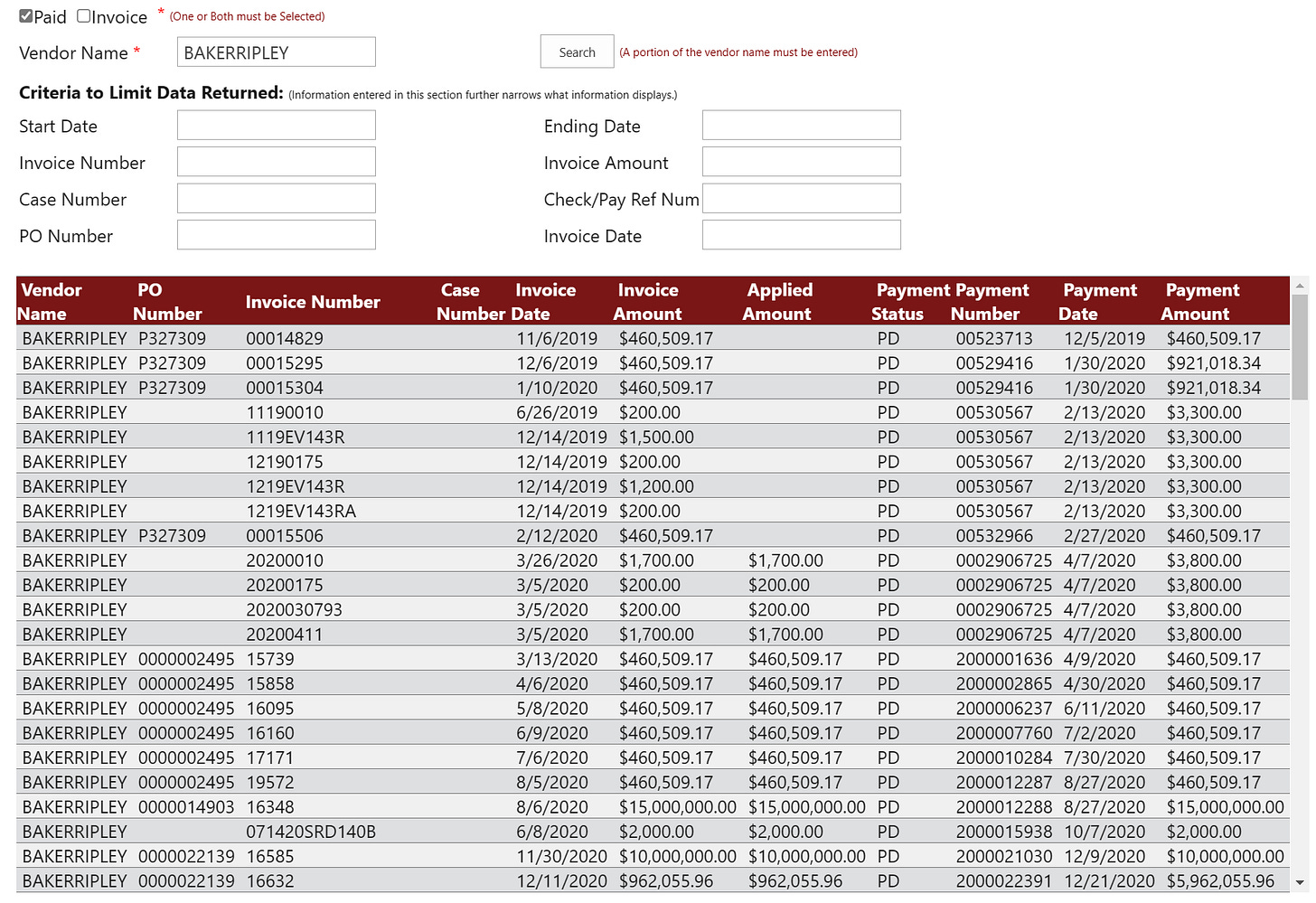The image size is (1316, 903).
Task: Click the Check/Pay Ref Num field
Action: click(802, 198)
